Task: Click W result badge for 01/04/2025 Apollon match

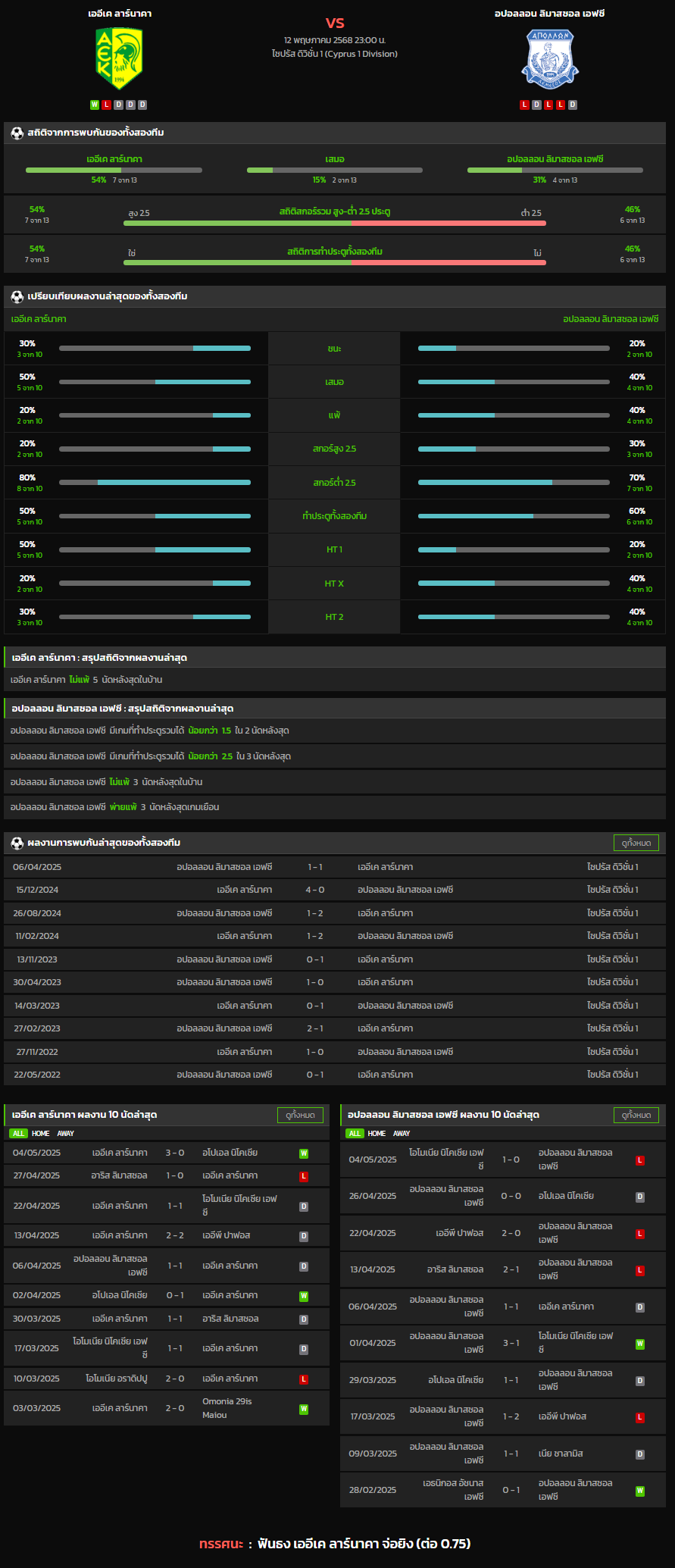Action: click(x=640, y=1344)
